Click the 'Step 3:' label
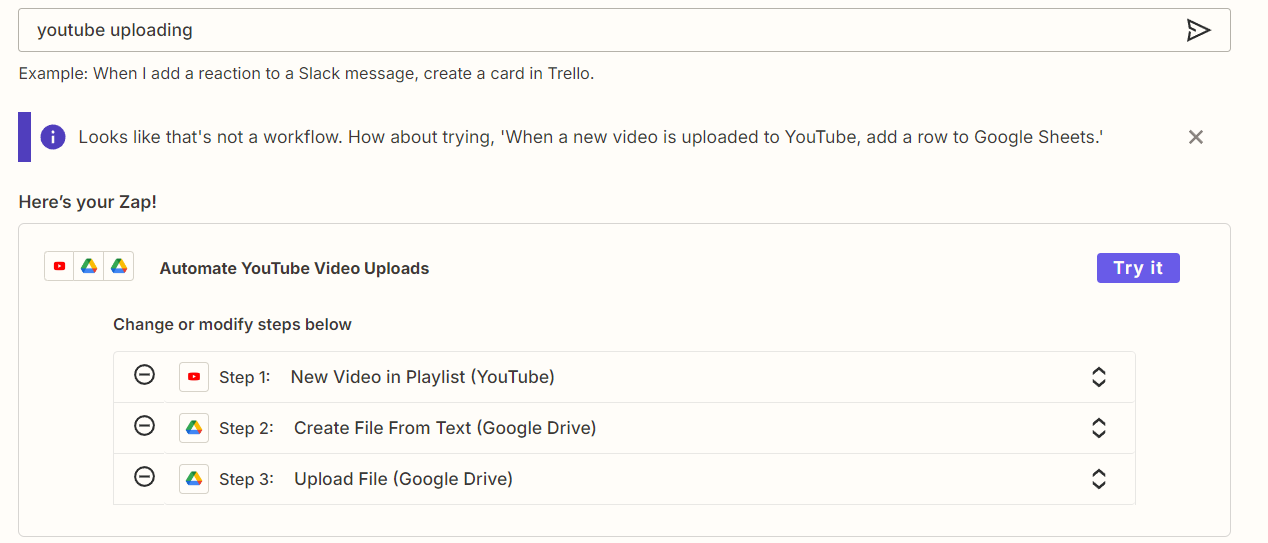Viewport: 1268px width, 543px height. (246, 479)
